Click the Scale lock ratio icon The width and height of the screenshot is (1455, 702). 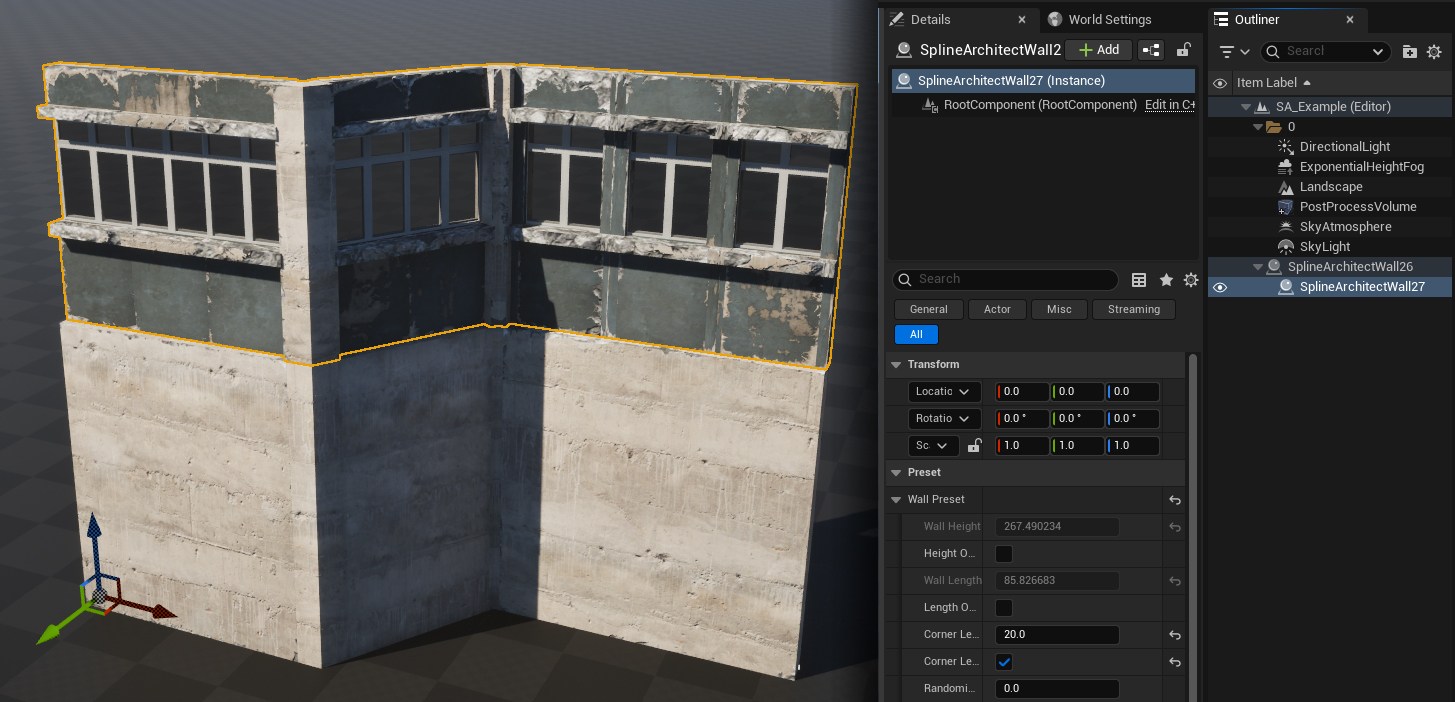point(974,446)
